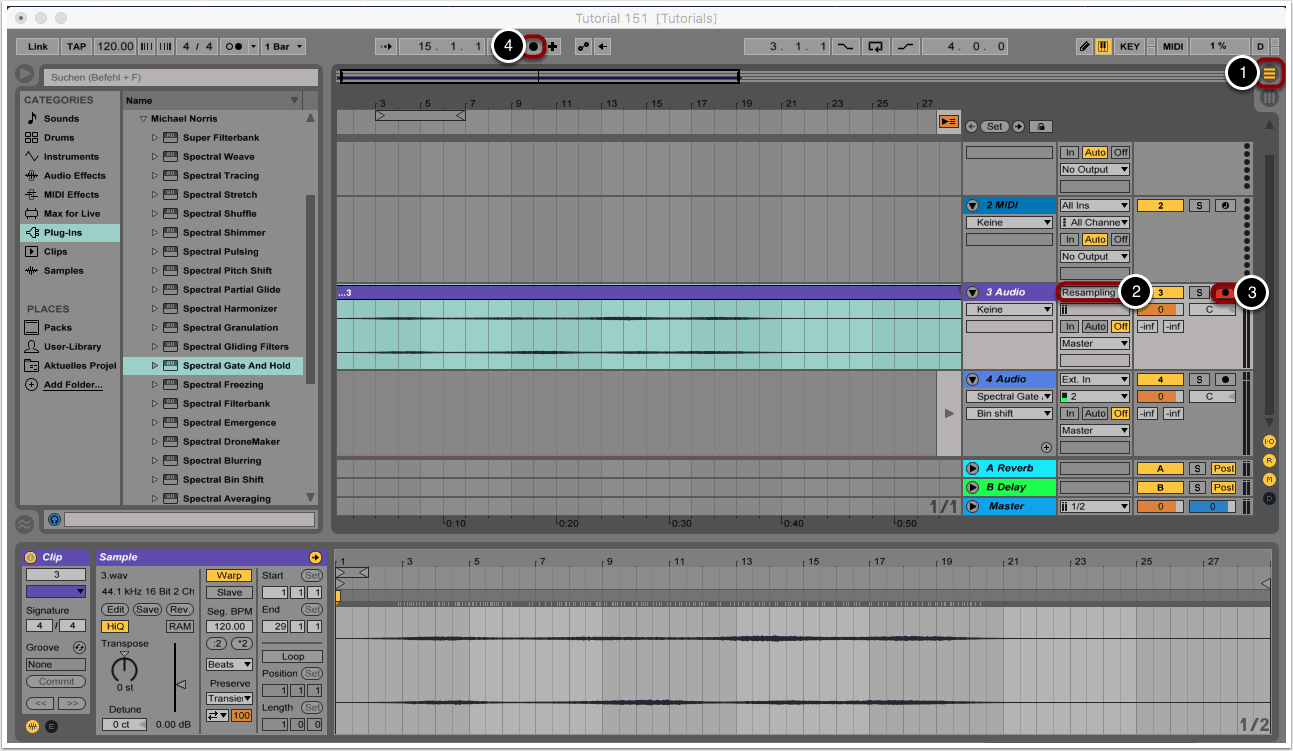The image size is (1293, 751).
Task: Enable Draw Mode pencil icon
Action: [1085, 46]
